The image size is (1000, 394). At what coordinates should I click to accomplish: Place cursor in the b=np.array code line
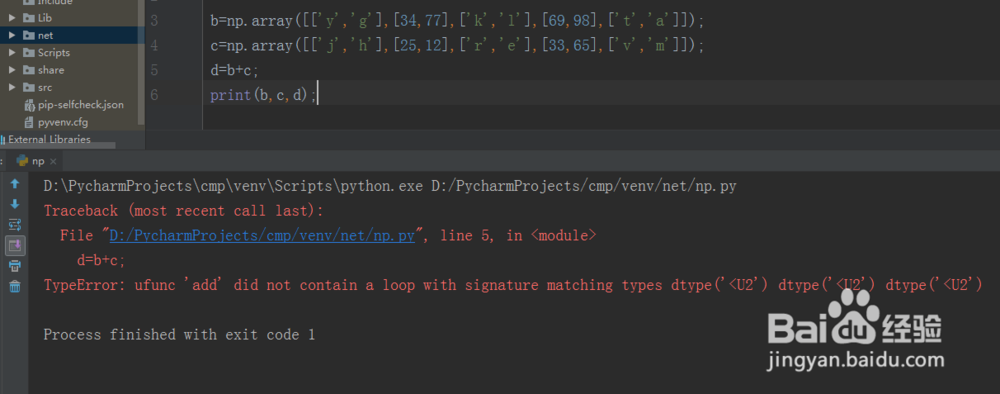(x=457, y=21)
